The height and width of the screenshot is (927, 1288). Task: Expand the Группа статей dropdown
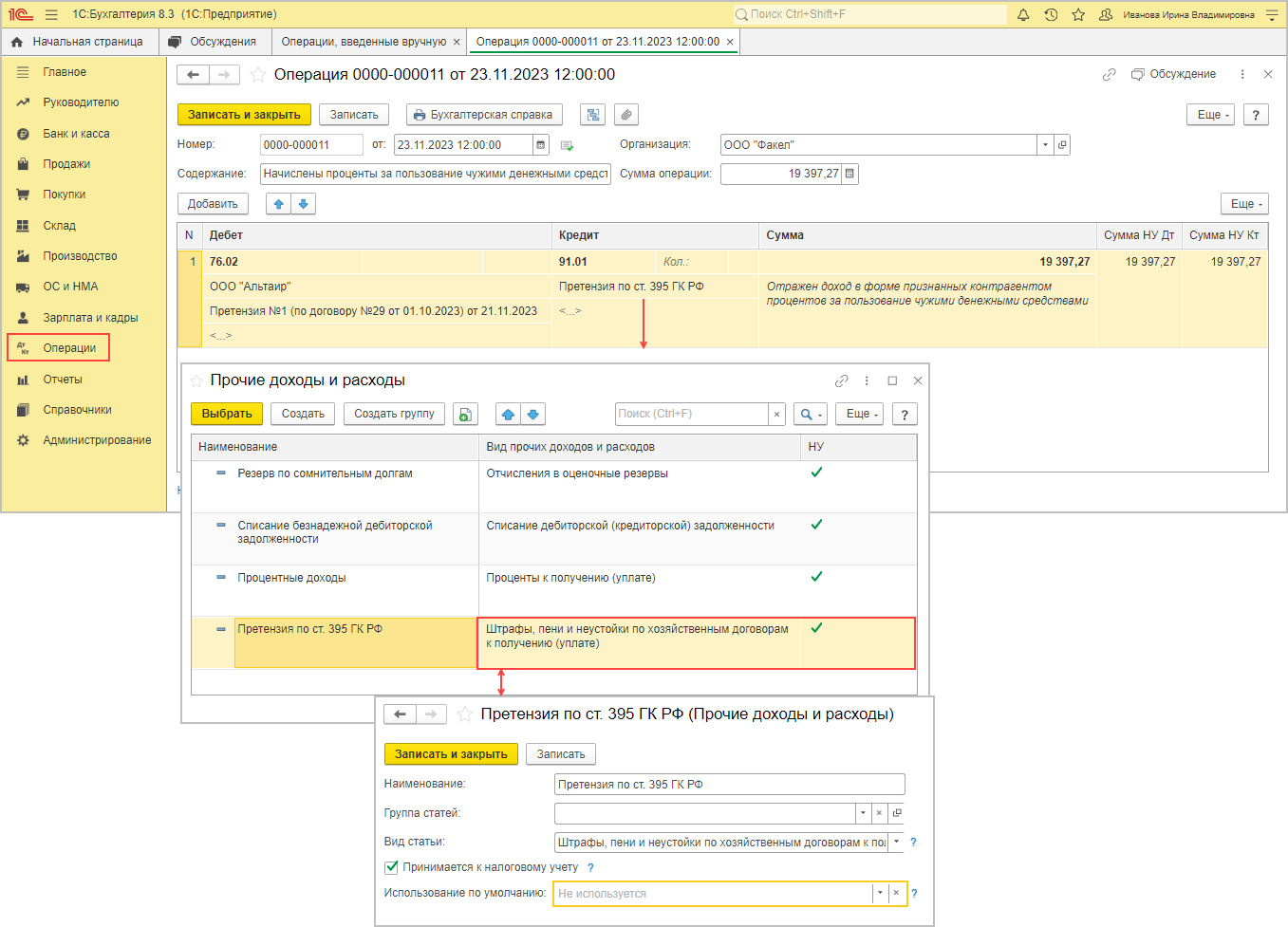click(x=862, y=813)
